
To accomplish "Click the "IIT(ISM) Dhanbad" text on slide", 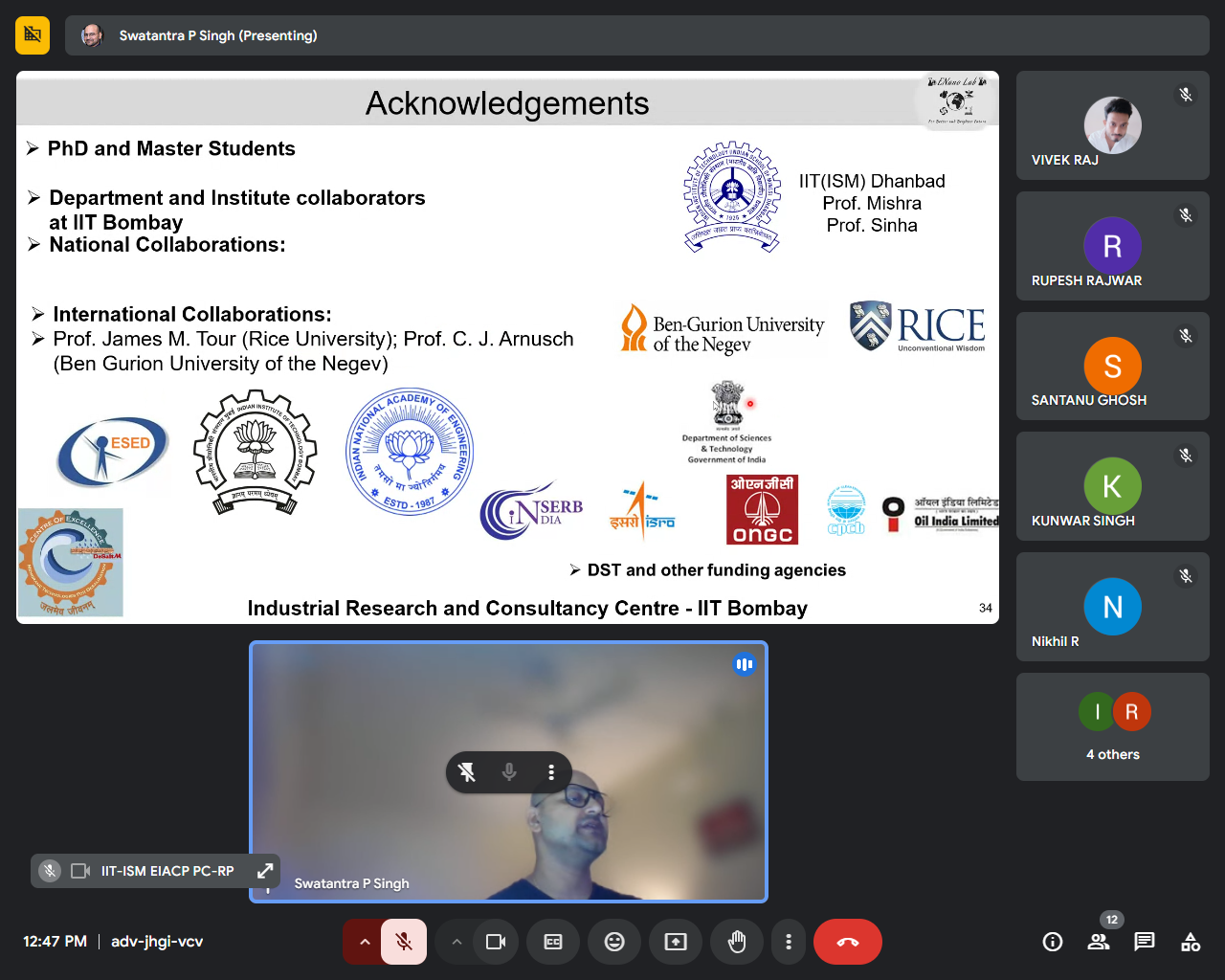I will pos(872,181).
